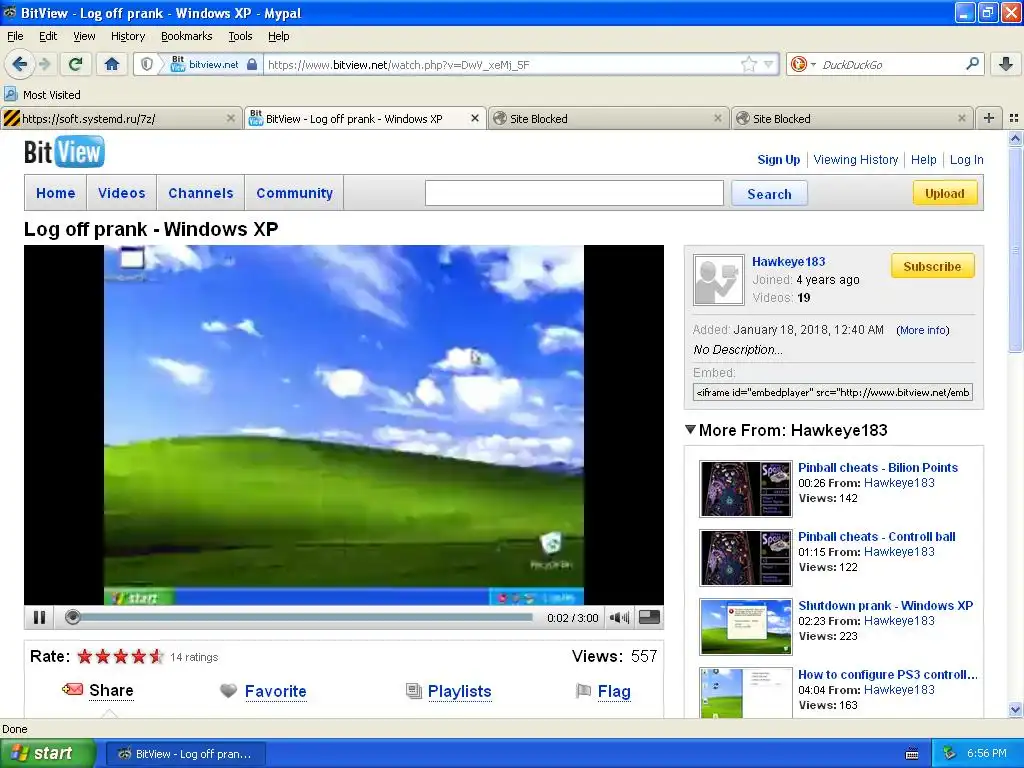
Task: Click the magnifier in the search box
Action: 972,64
